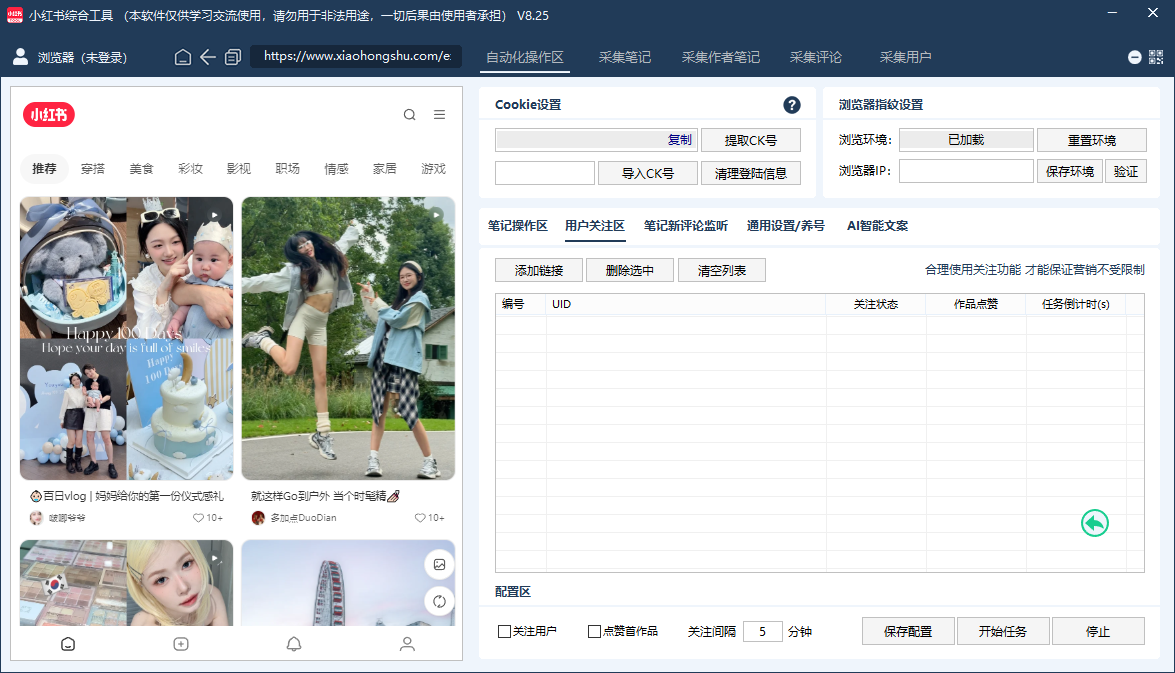Click the notification bell in the bottom nav
Image resolution: width=1175 pixels, height=673 pixels.
pos(294,644)
